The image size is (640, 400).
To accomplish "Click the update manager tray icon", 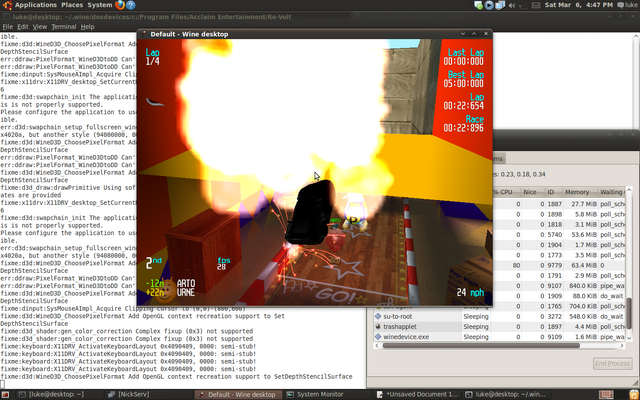I will point(478,5).
